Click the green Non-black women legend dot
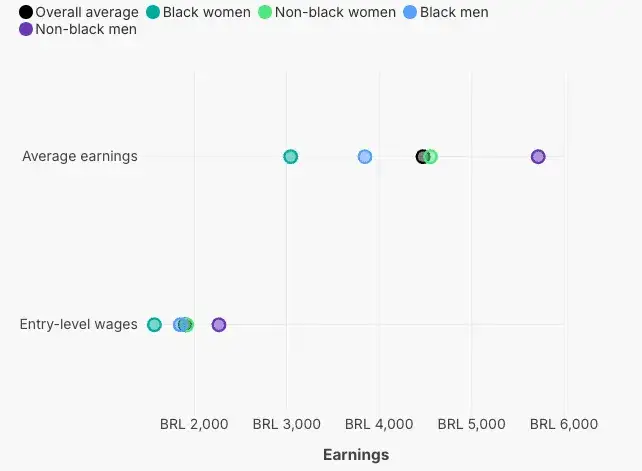Image resolution: width=642 pixels, height=471 pixels. pyautogui.click(x=265, y=12)
